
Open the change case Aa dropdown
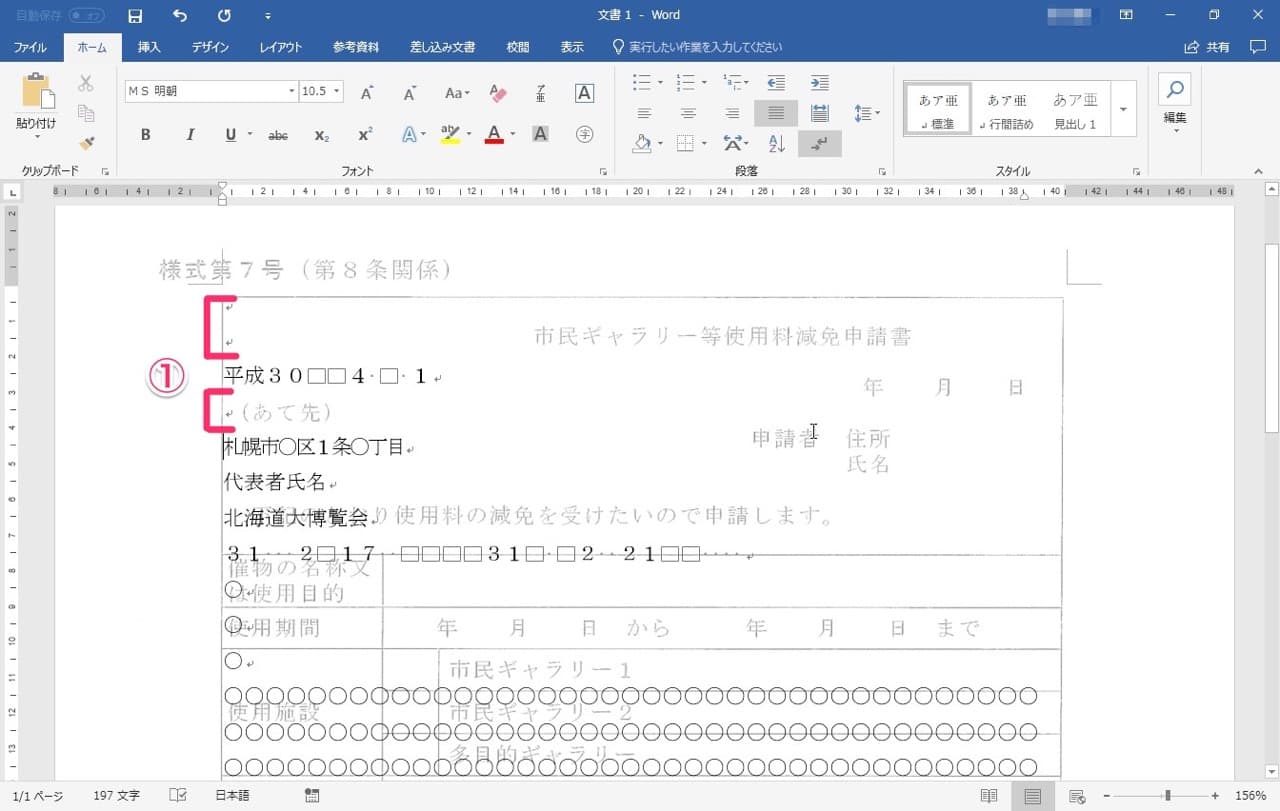[457, 92]
